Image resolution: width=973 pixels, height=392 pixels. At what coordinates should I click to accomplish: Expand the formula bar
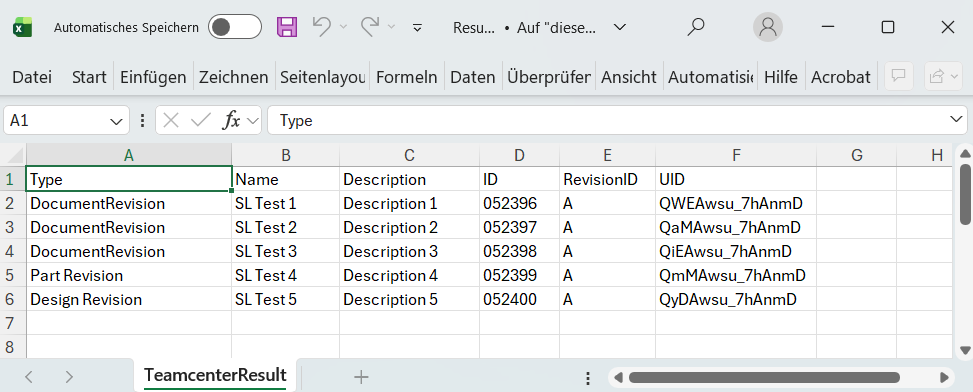click(x=956, y=120)
